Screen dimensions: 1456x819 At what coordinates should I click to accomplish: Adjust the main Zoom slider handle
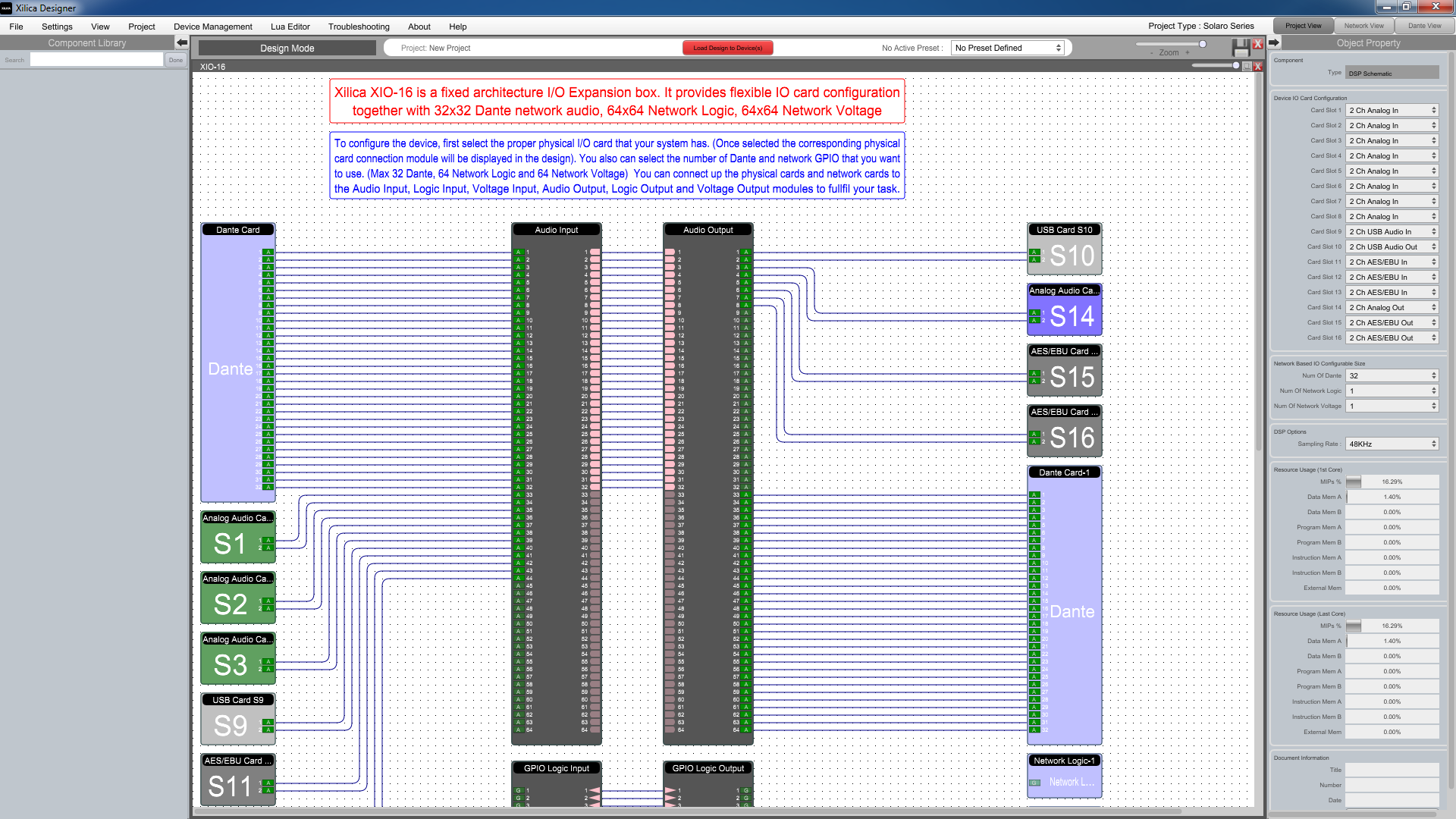coord(1202,44)
